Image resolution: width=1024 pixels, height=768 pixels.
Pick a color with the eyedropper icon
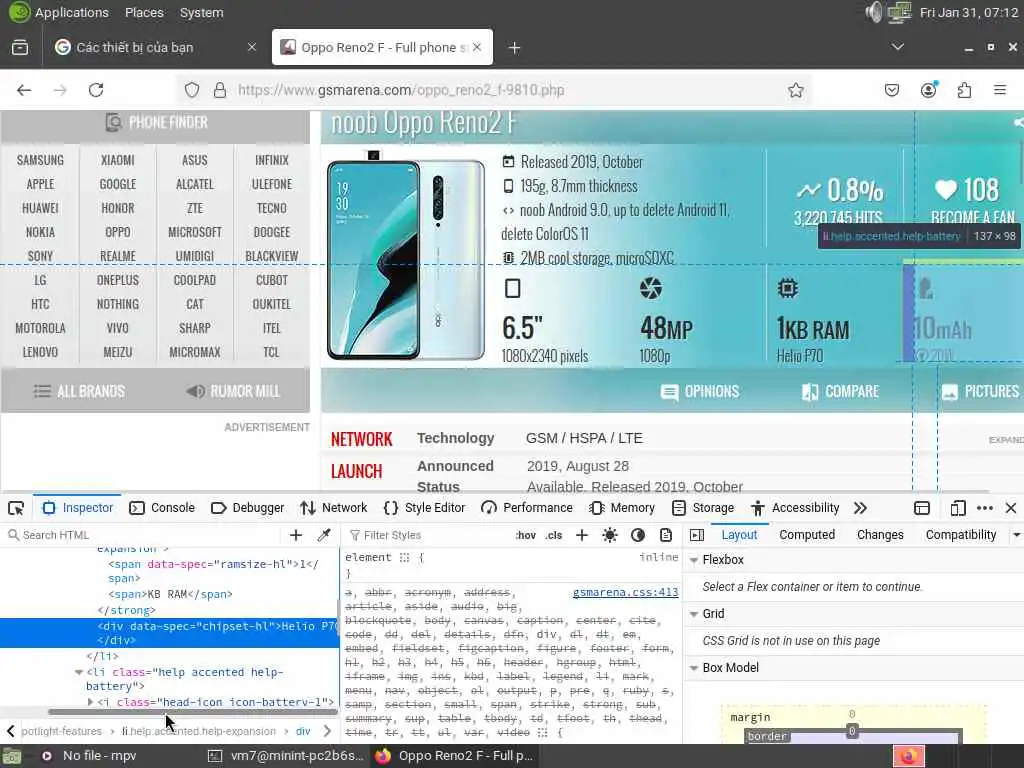coord(324,535)
